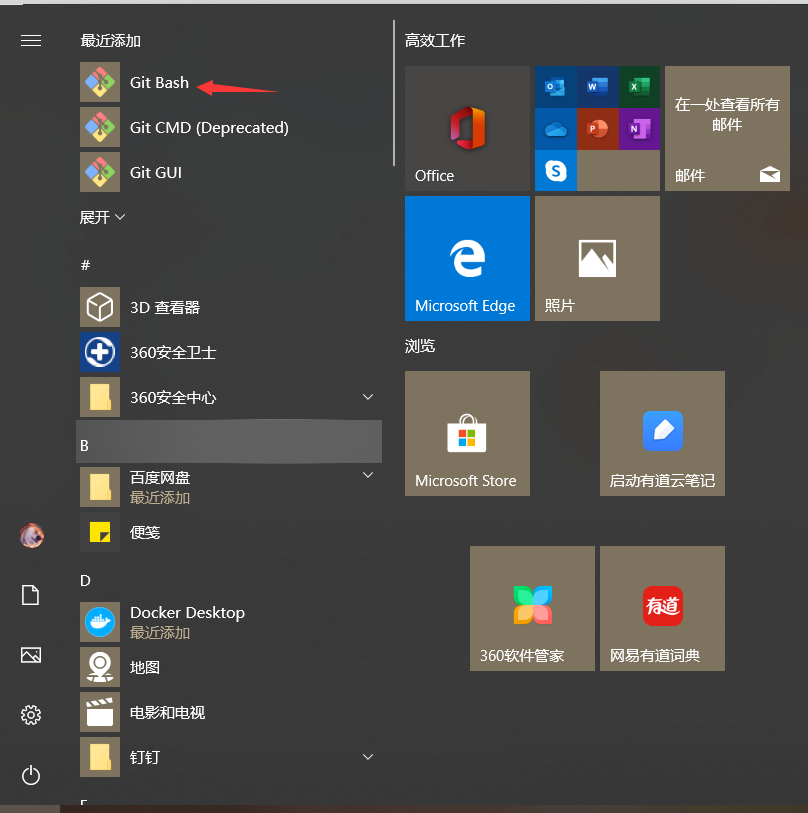
Task: Open the 百度网盘 folder
Action: tap(230, 487)
